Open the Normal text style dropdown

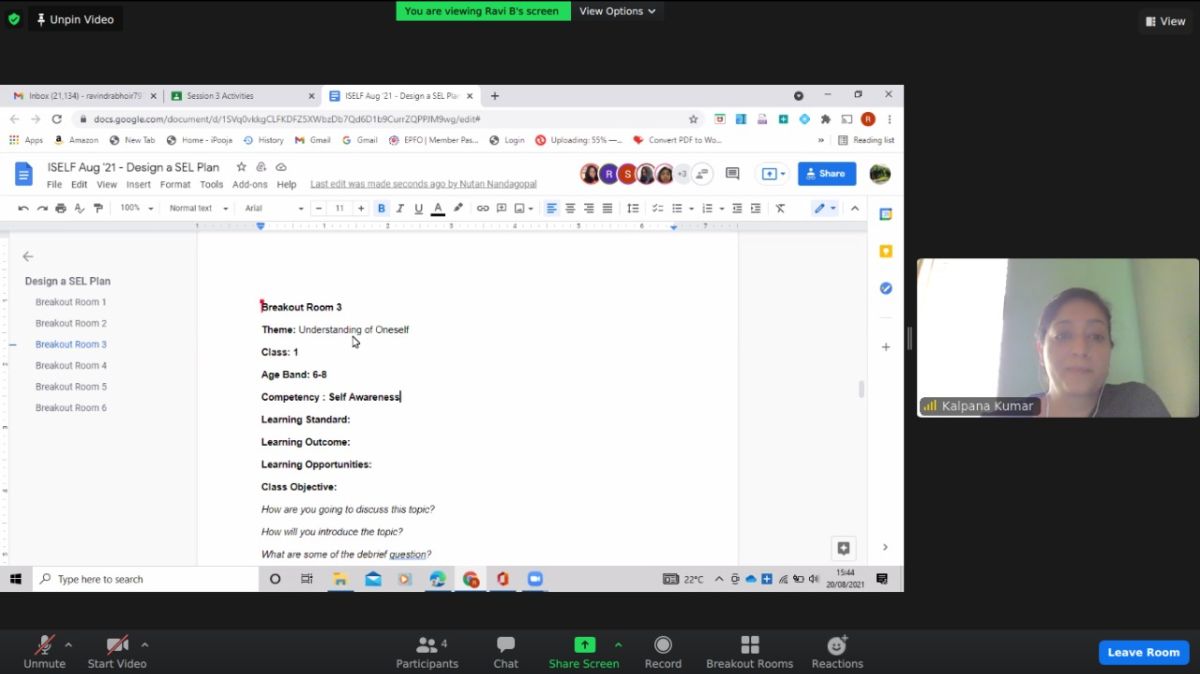point(198,208)
